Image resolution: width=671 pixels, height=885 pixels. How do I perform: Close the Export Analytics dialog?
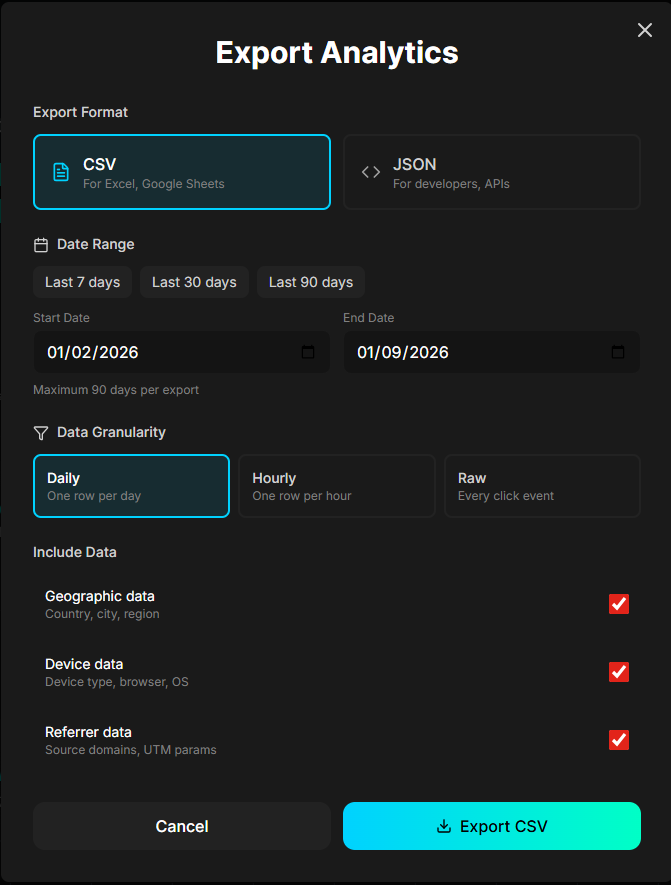tap(644, 30)
